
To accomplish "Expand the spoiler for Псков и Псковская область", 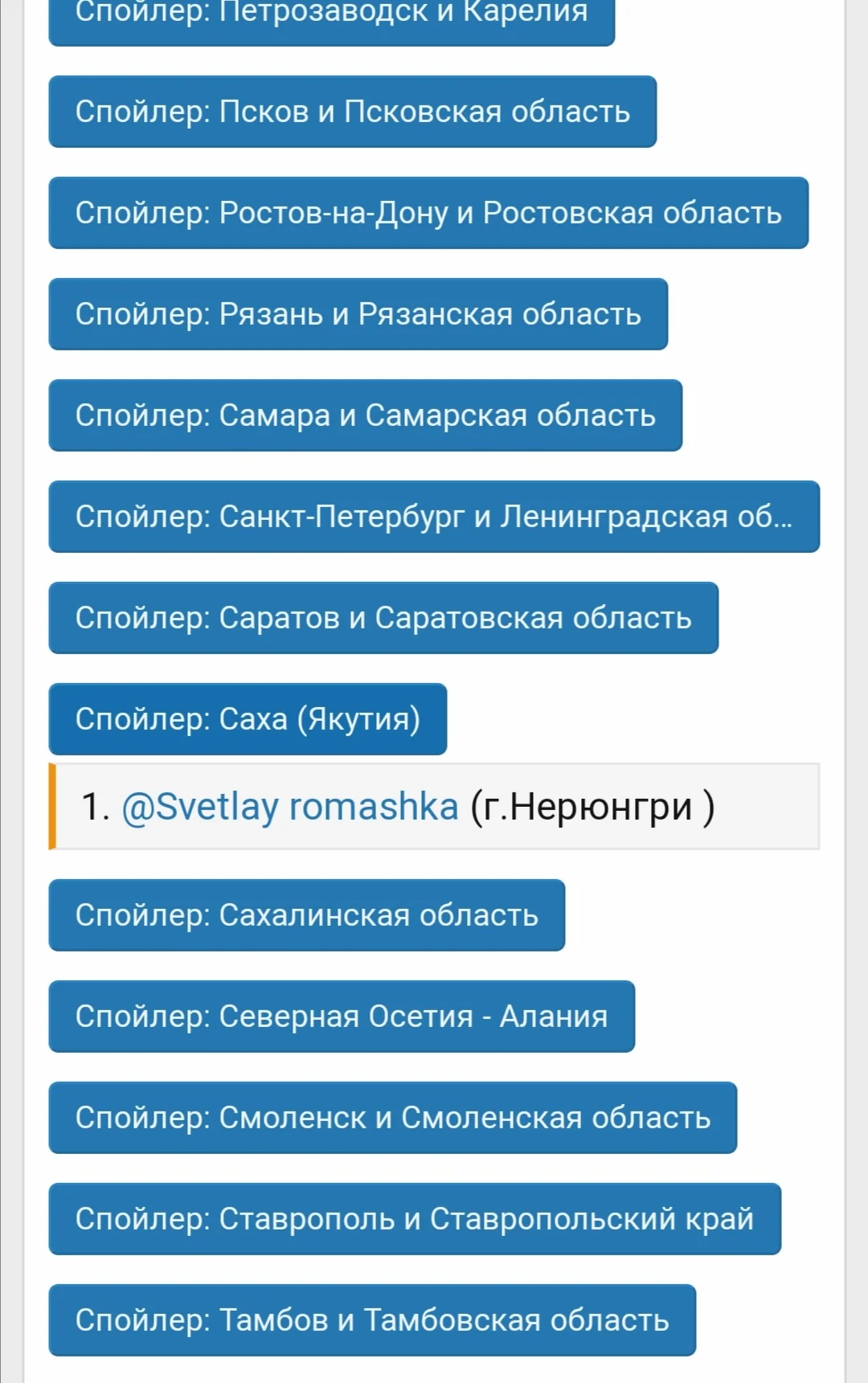I will coord(352,112).
